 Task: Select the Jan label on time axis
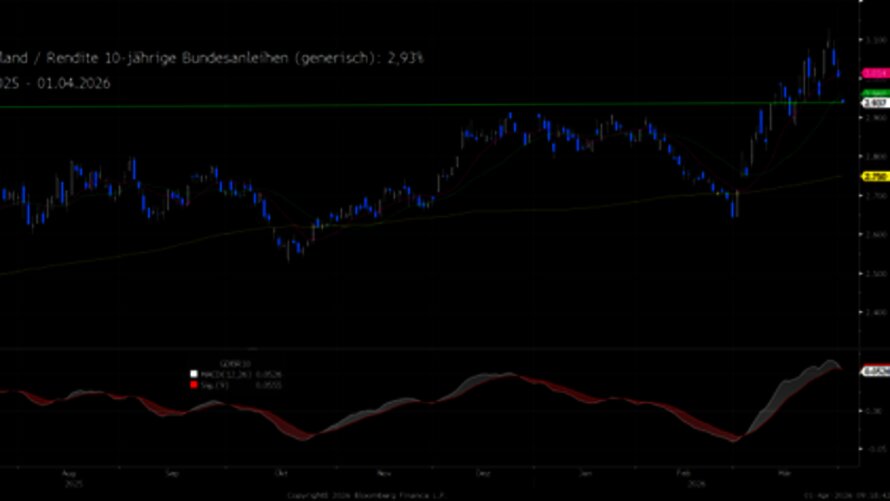[586, 468]
